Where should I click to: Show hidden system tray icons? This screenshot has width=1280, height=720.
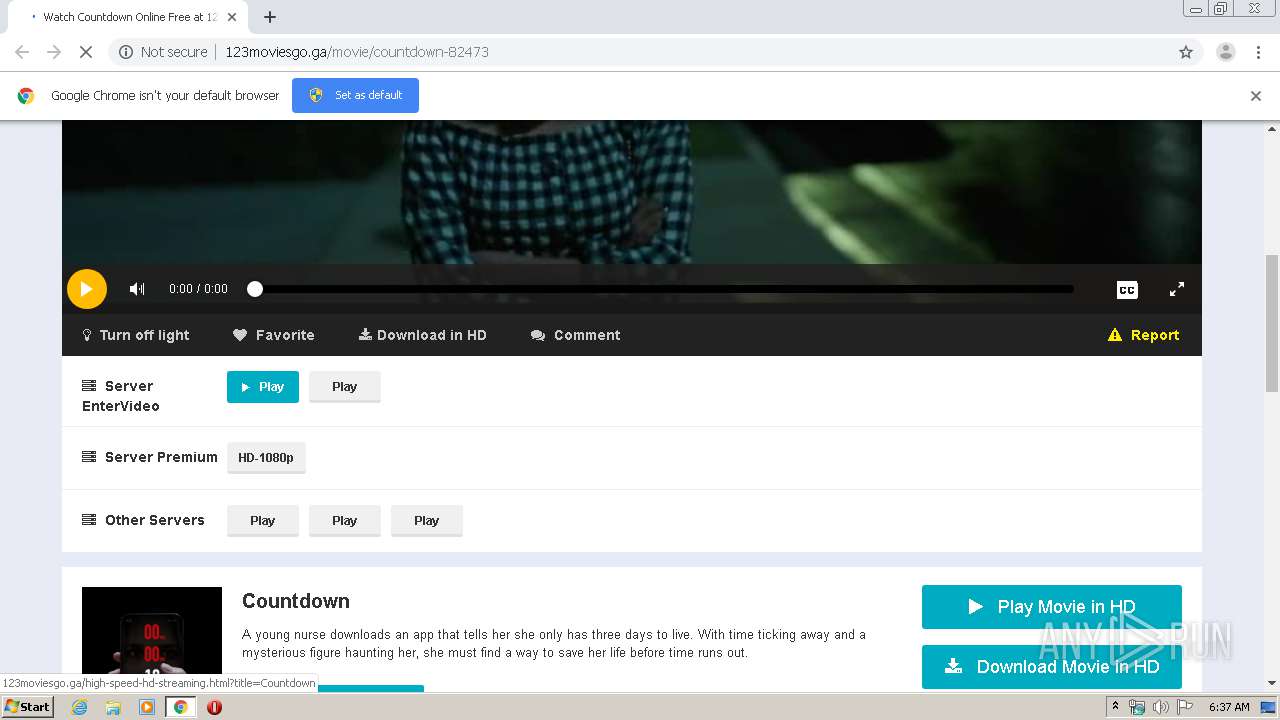click(1115, 706)
